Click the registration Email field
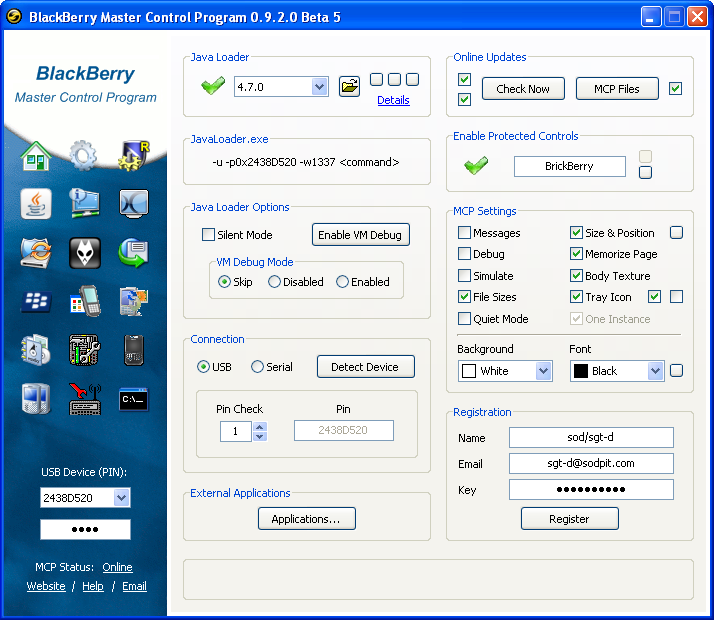The height and width of the screenshot is (620, 714). 591,463
